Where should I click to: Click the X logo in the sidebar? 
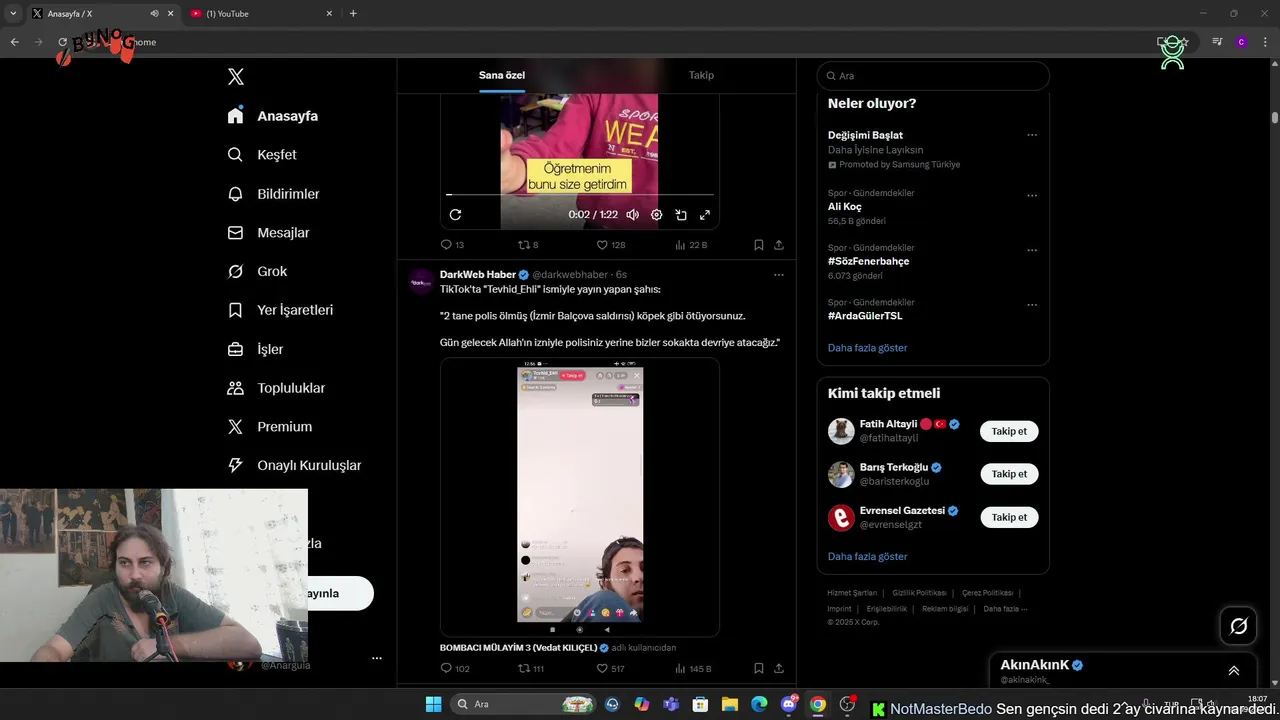(236, 77)
